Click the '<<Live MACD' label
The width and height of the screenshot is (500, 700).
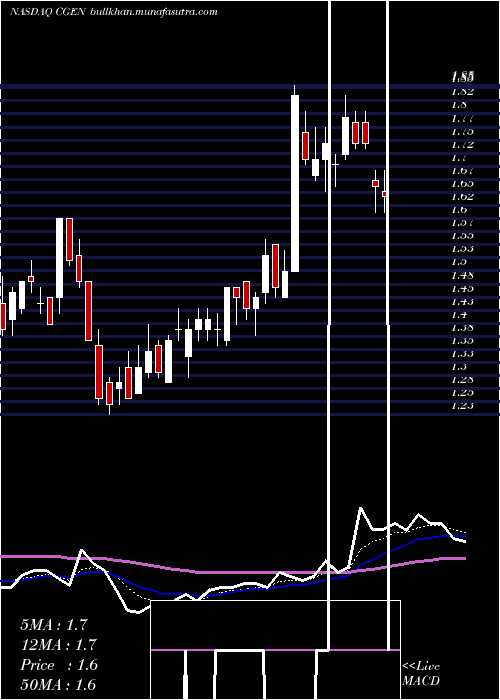pos(421,674)
